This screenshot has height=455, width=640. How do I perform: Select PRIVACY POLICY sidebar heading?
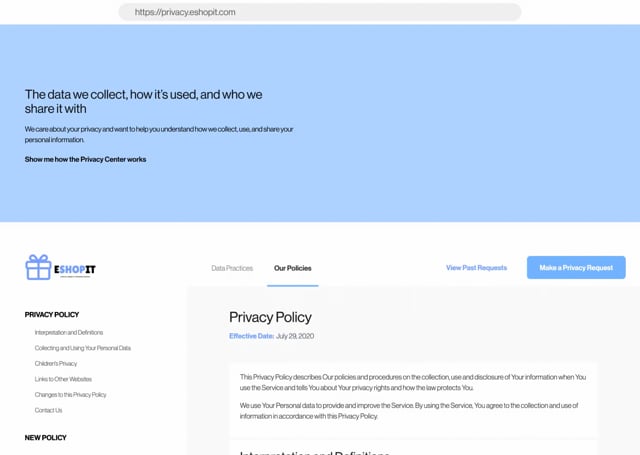(52, 315)
